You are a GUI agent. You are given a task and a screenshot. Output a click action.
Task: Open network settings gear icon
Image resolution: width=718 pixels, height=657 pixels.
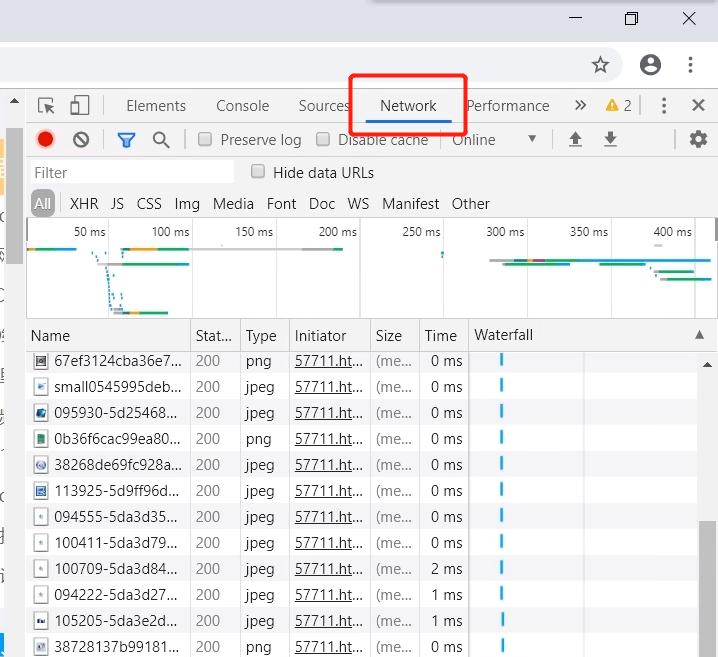coord(698,140)
